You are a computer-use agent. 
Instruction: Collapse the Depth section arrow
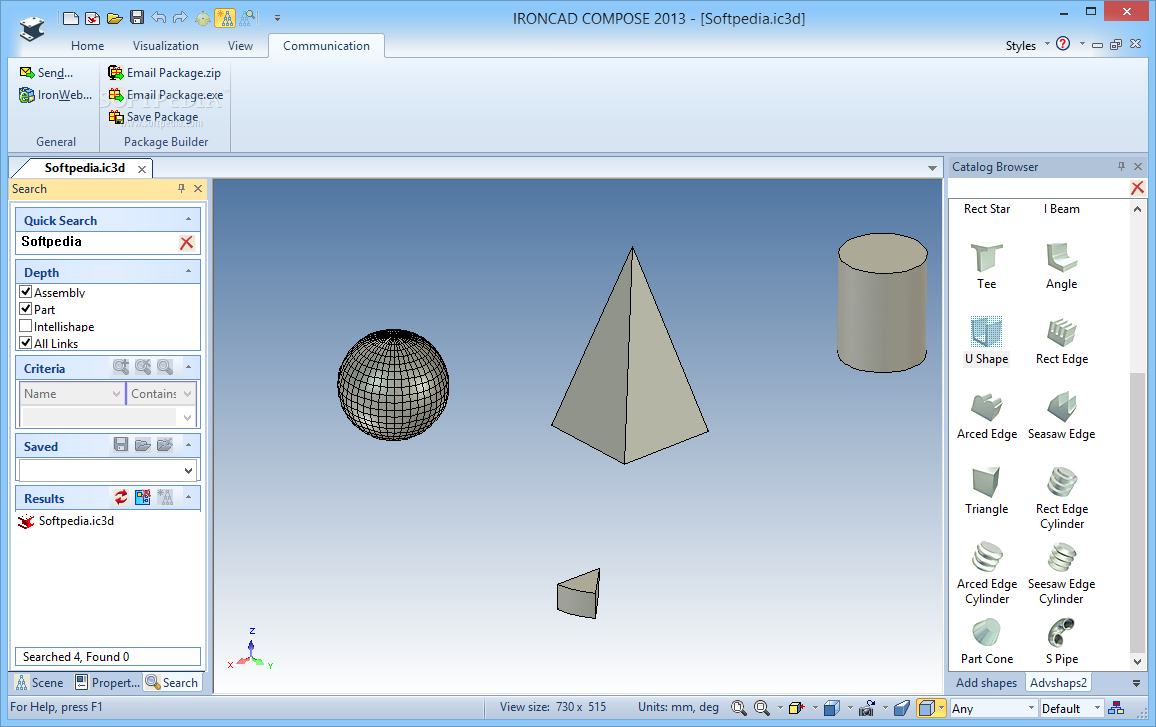[188, 272]
